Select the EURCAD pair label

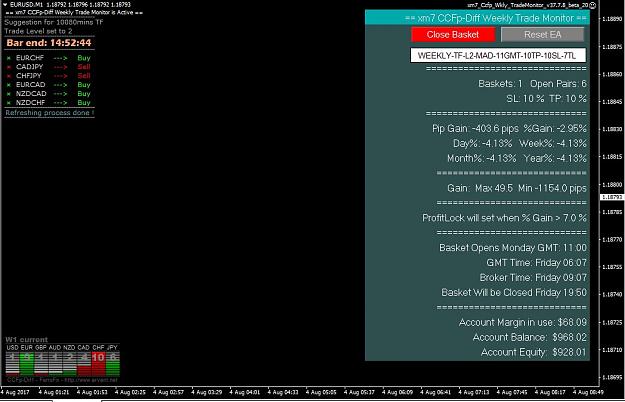coord(31,84)
